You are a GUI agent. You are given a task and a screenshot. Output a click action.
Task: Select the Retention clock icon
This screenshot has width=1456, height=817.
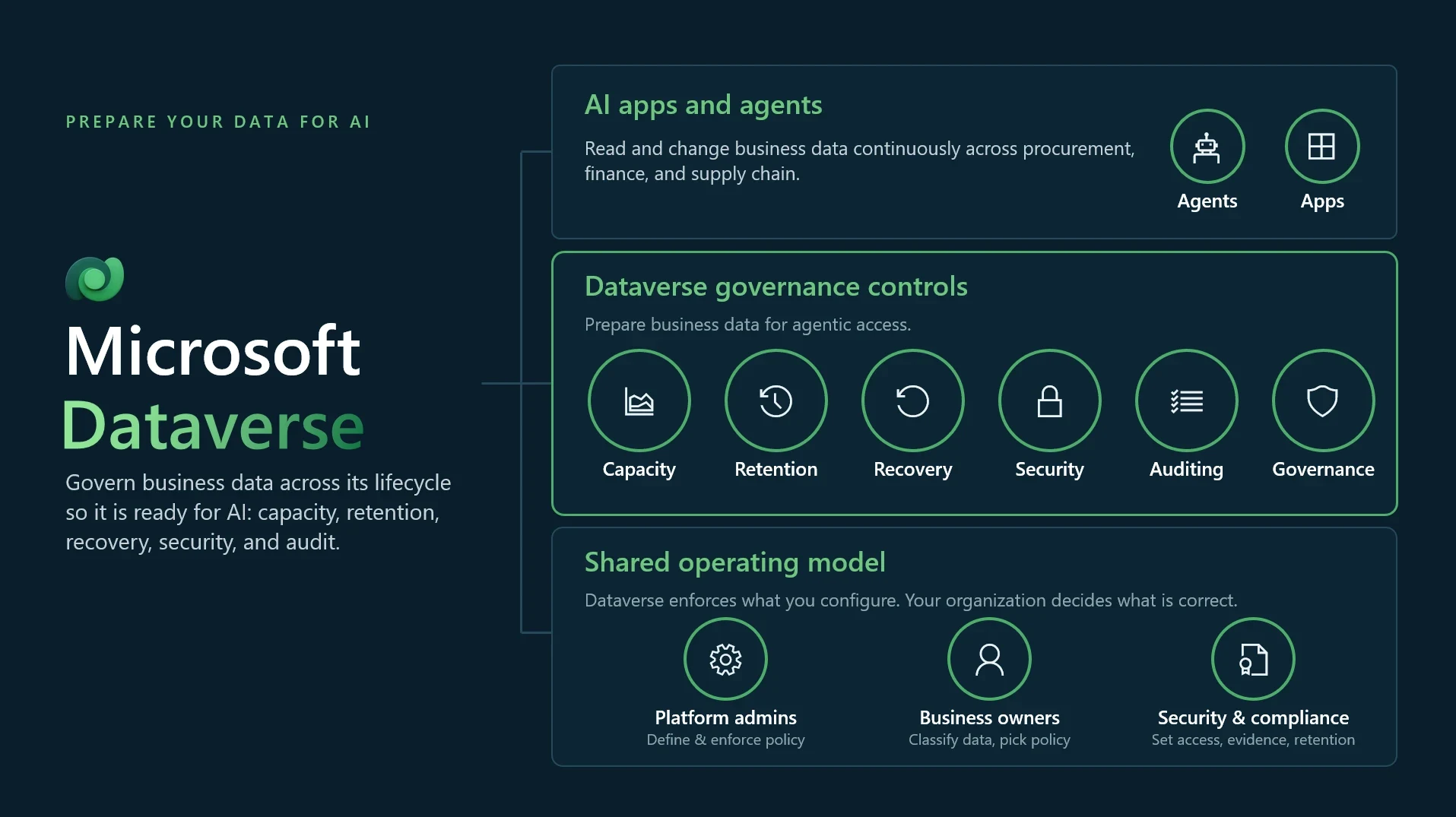(x=776, y=401)
